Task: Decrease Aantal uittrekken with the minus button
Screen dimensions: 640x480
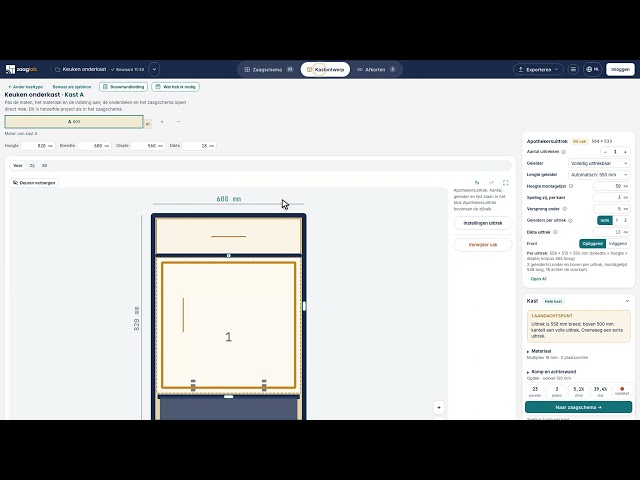Action: (x=605, y=152)
